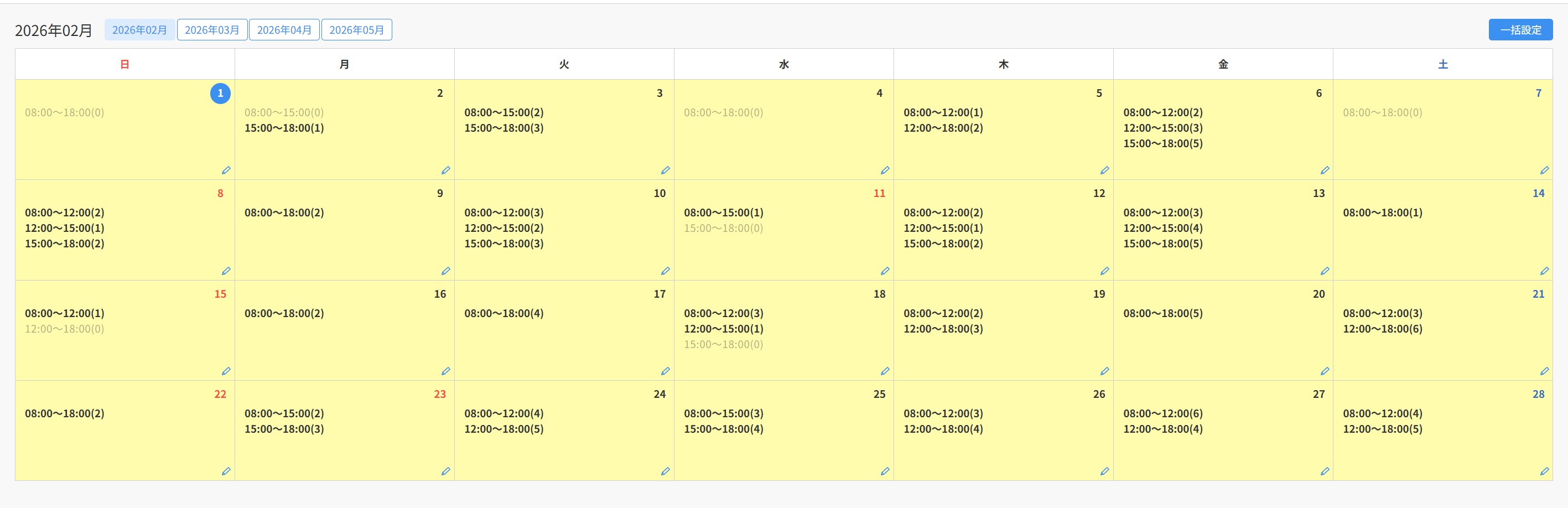This screenshot has width=1568, height=508.
Task: Select the 2026年04月 month tab
Action: click(x=284, y=30)
